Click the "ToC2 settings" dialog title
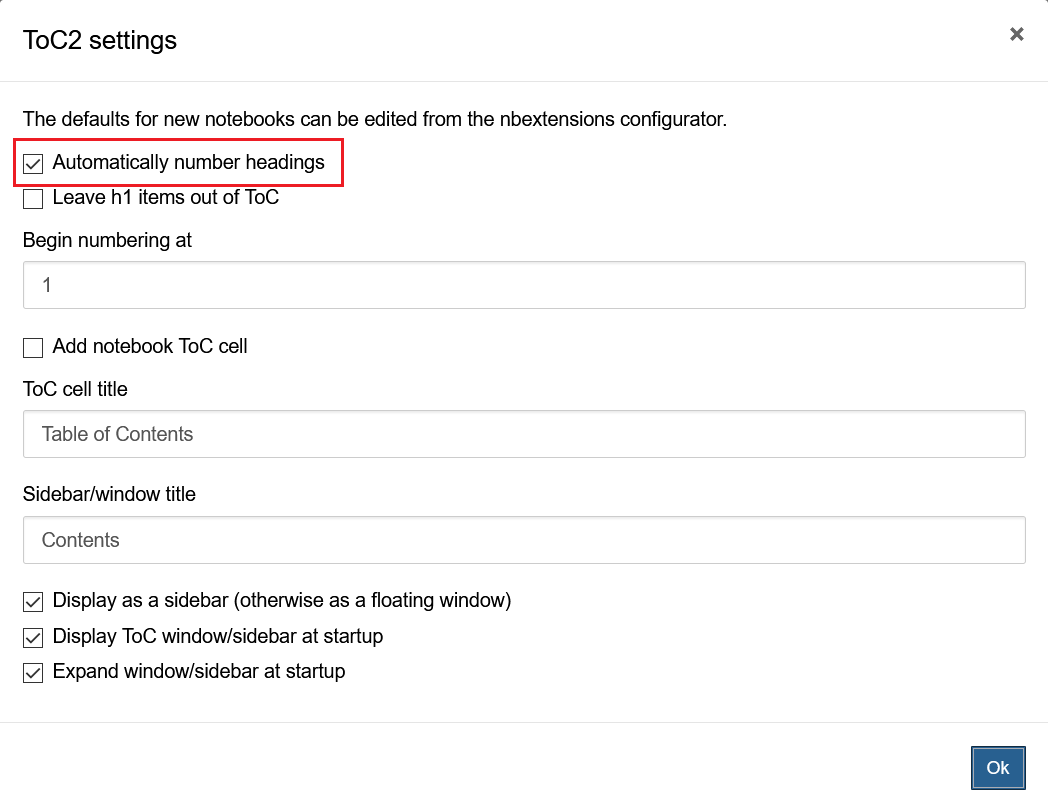Viewport: 1048px width, 807px height. pyautogui.click(x=99, y=40)
